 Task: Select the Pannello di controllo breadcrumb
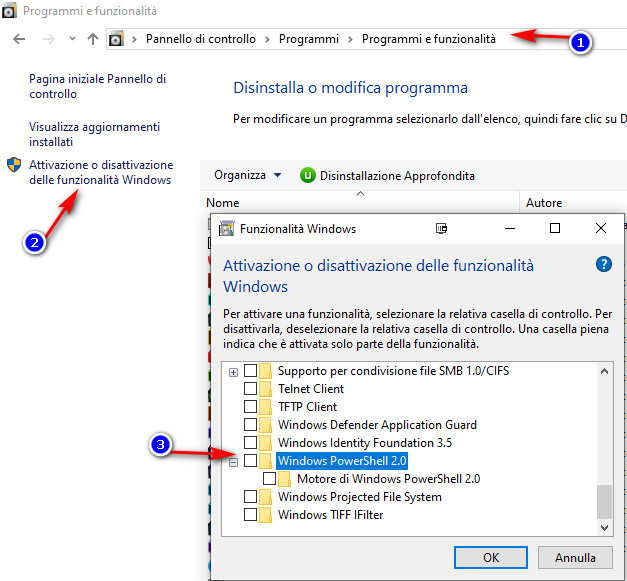pyautogui.click(x=200, y=39)
